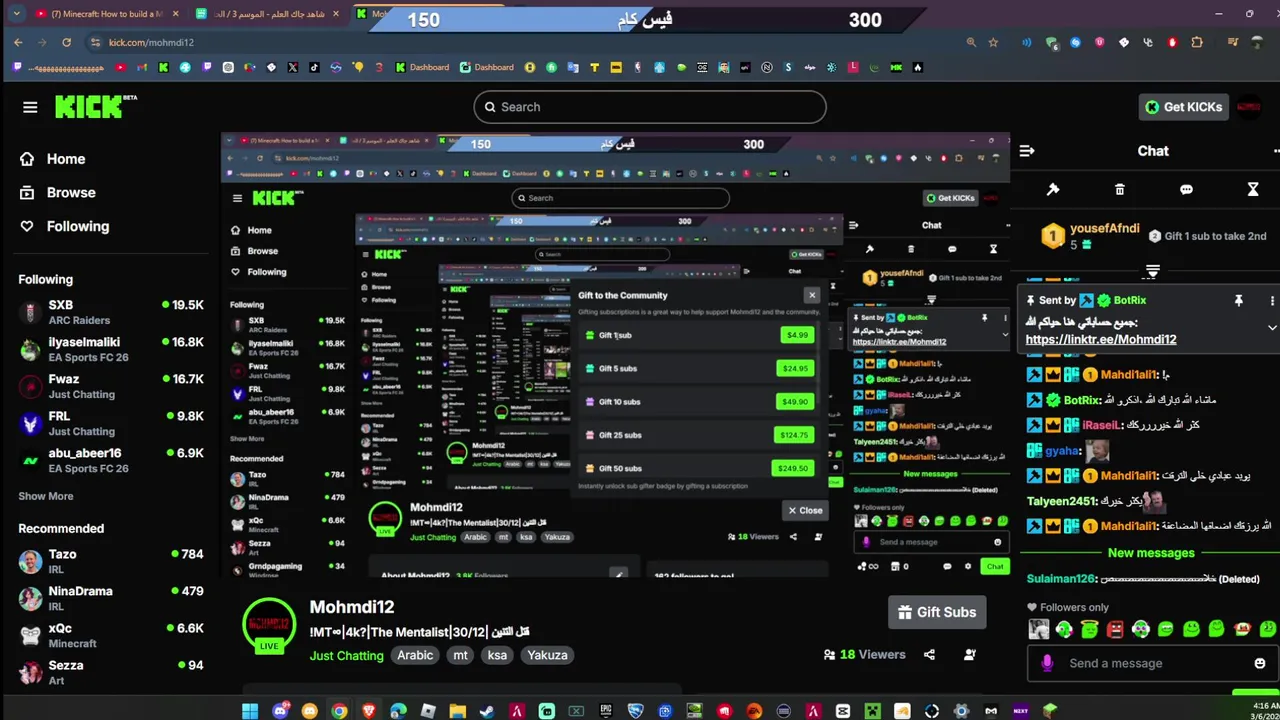Open NinaDrama recommended channel
Image resolution: width=1280 pixels, height=720 pixels.
point(111,598)
